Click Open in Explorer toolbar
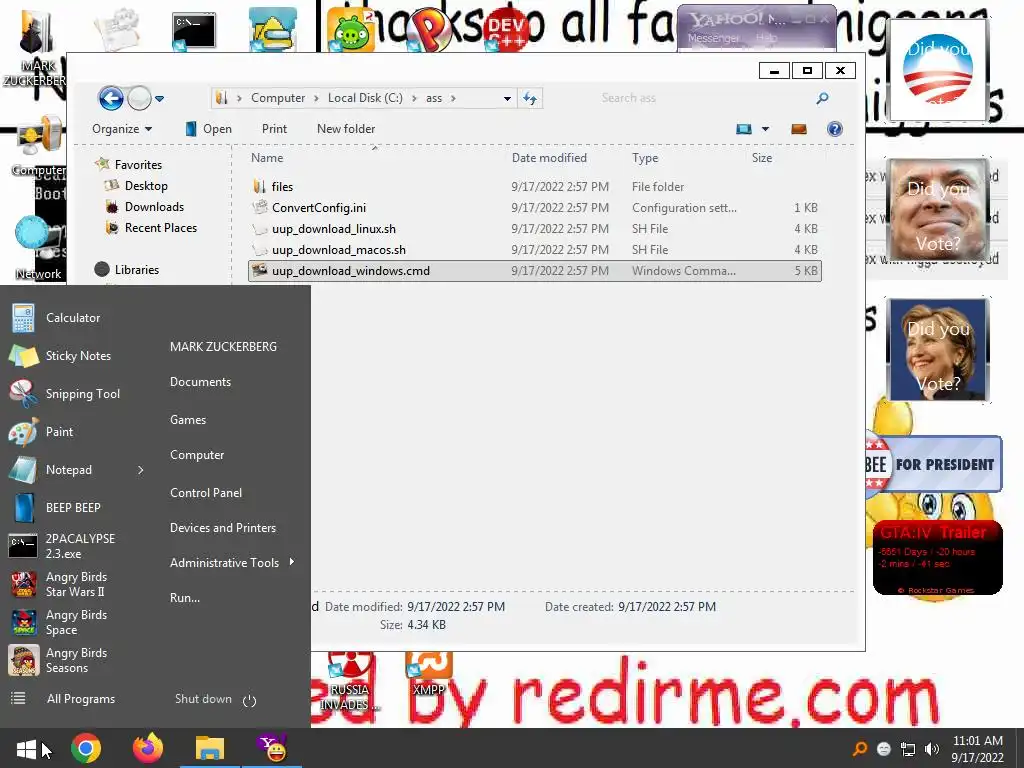The width and height of the screenshot is (1024, 768). [x=209, y=129]
